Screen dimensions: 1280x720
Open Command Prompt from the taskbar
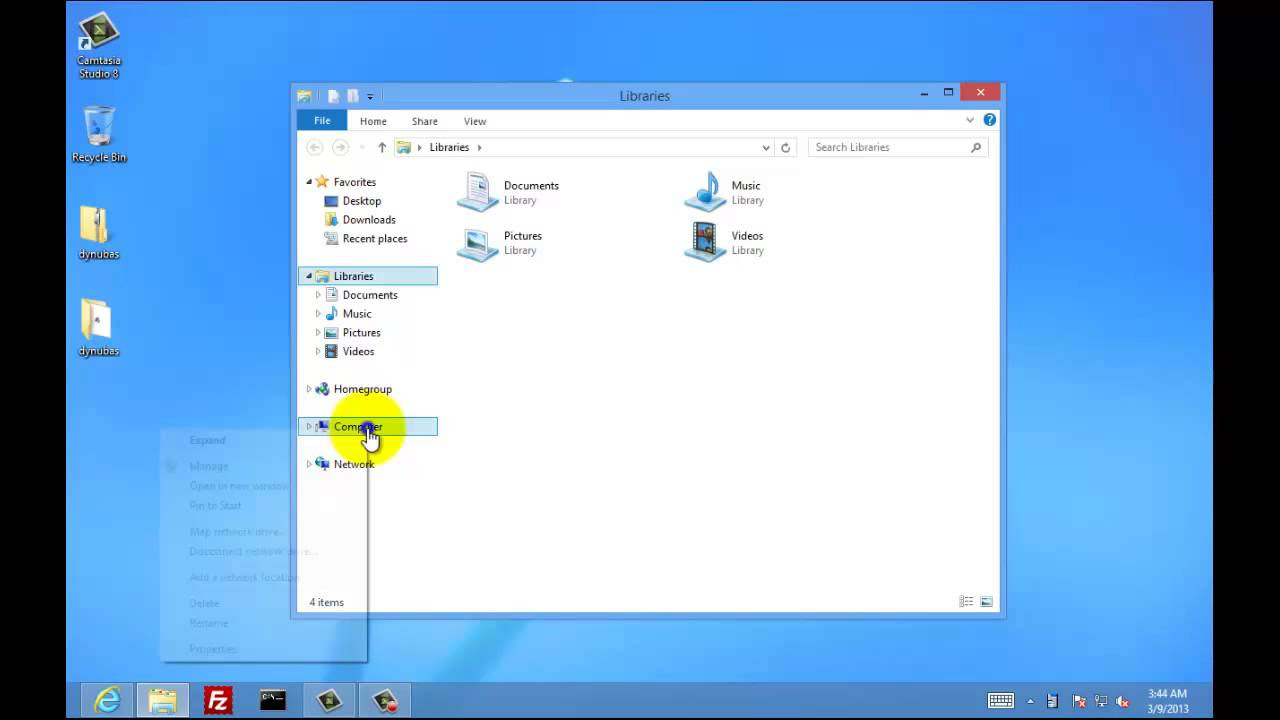tap(273, 700)
